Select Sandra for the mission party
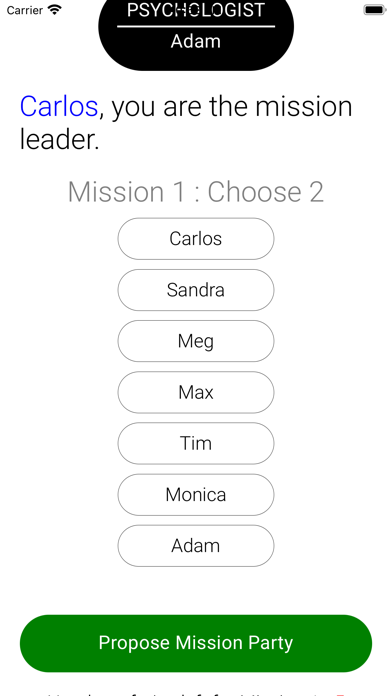The height and width of the screenshot is (696, 392). (196, 290)
